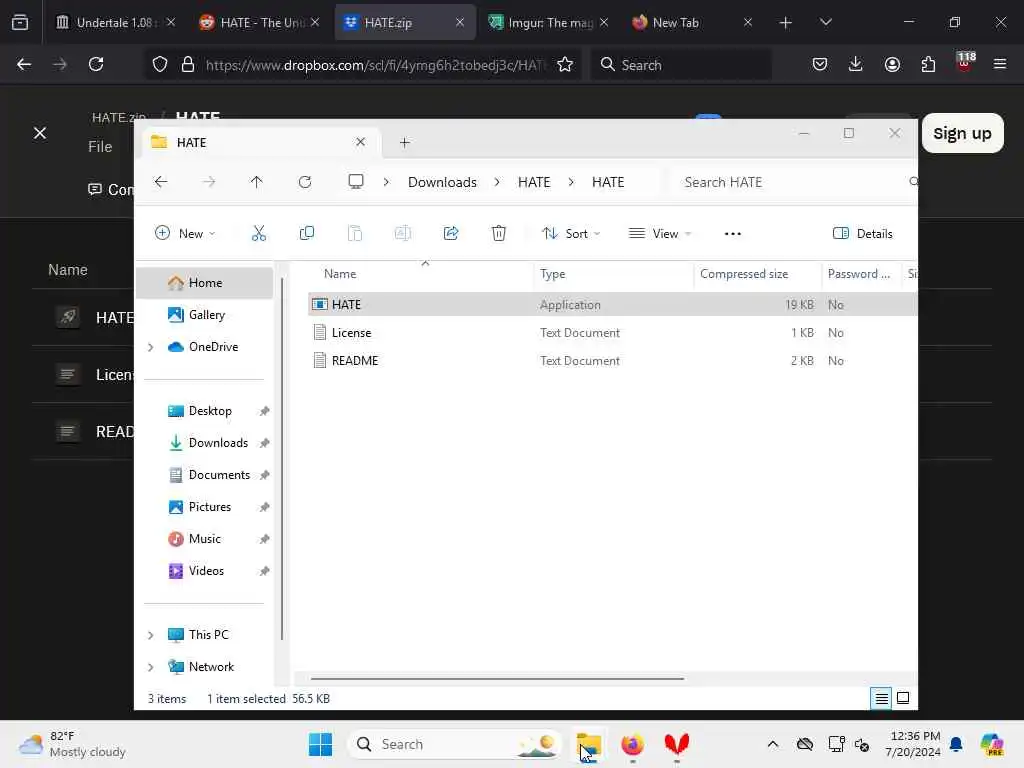Expand the OneDrive tree node
1024x768 pixels.
(151, 347)
